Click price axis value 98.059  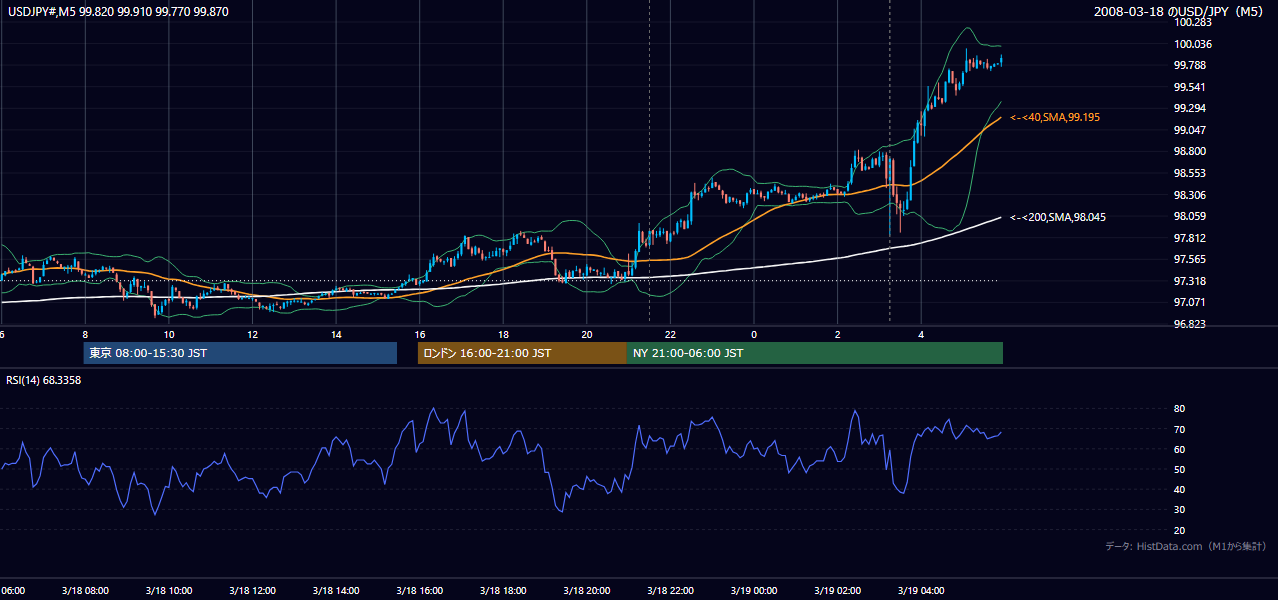pyautogui.click(x=1192, y=216)
